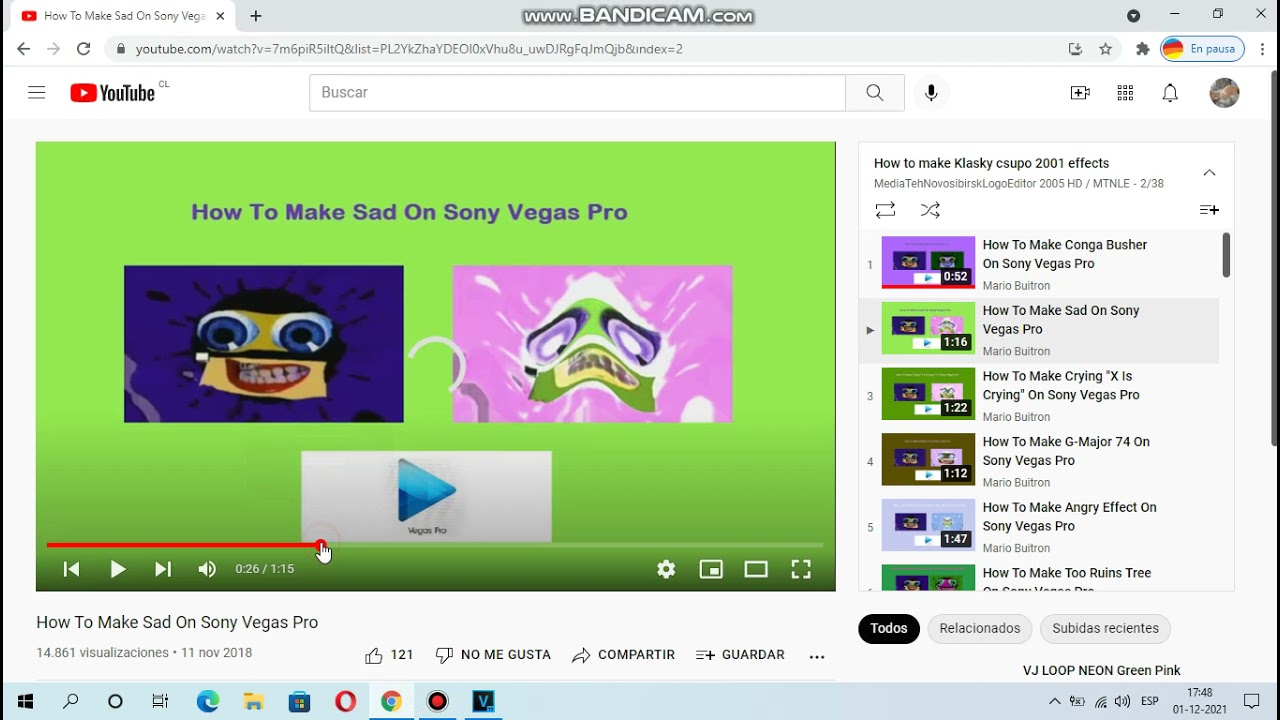Open the notifications bell

(1170, 93)
